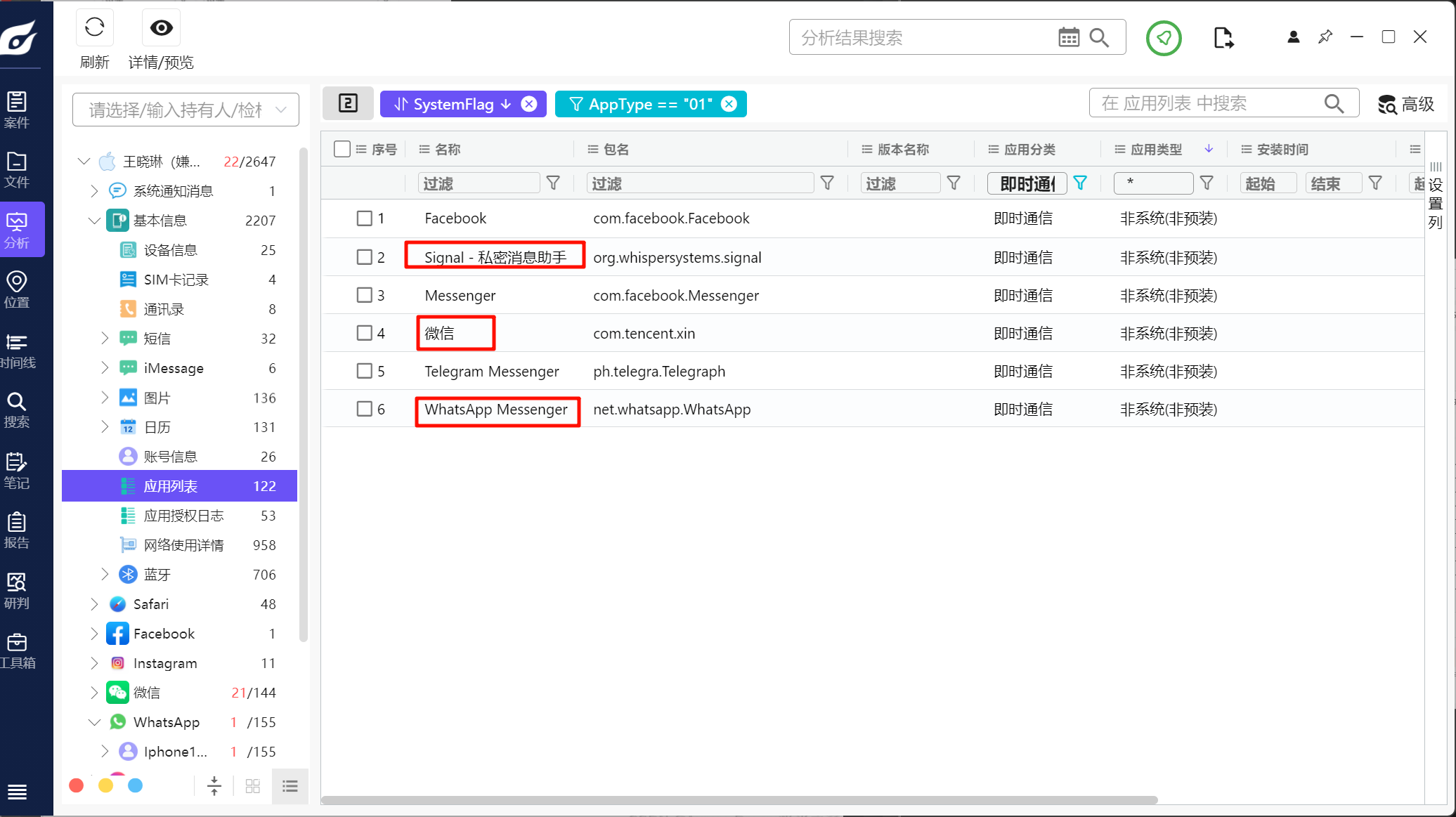Select 应用授权日志 in the tree

pyautogui.click(x=183, y=516)
